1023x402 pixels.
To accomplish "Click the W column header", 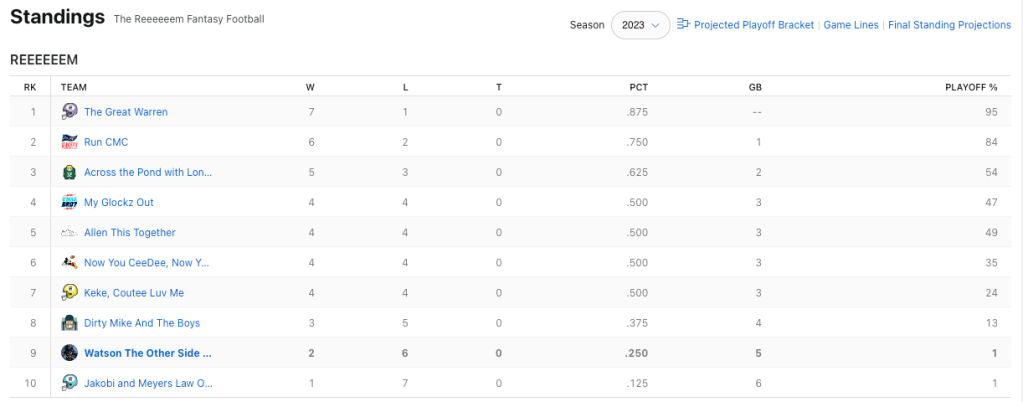I will point(310,87).
